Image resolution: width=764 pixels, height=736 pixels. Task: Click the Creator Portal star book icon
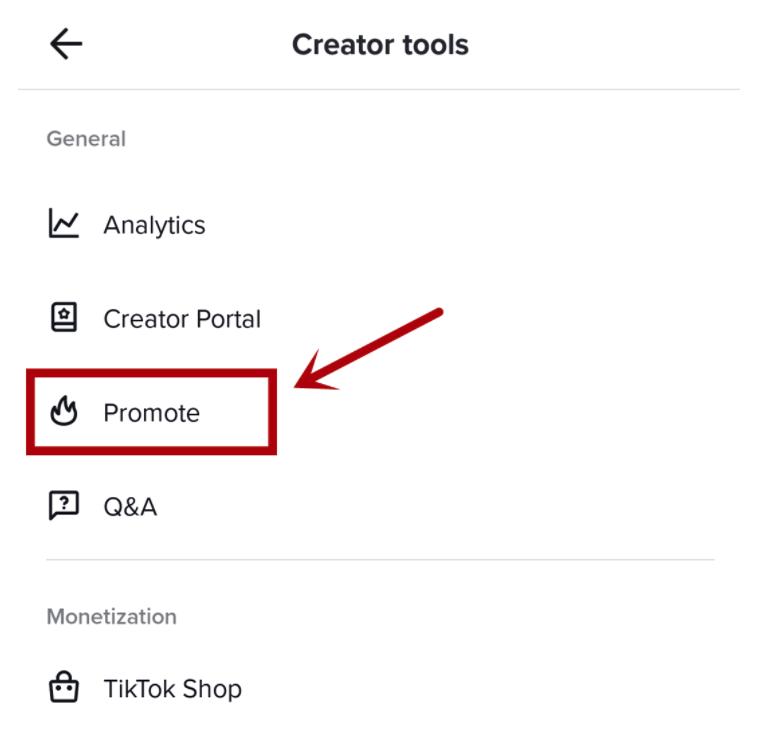point(63,318)
